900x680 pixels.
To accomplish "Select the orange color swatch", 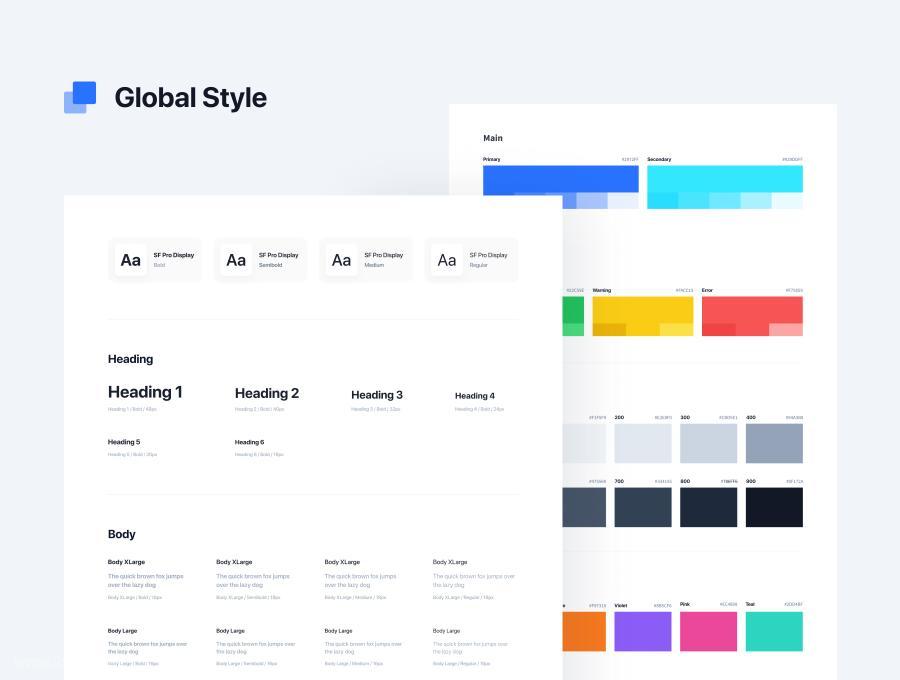I will pos(584,631).
